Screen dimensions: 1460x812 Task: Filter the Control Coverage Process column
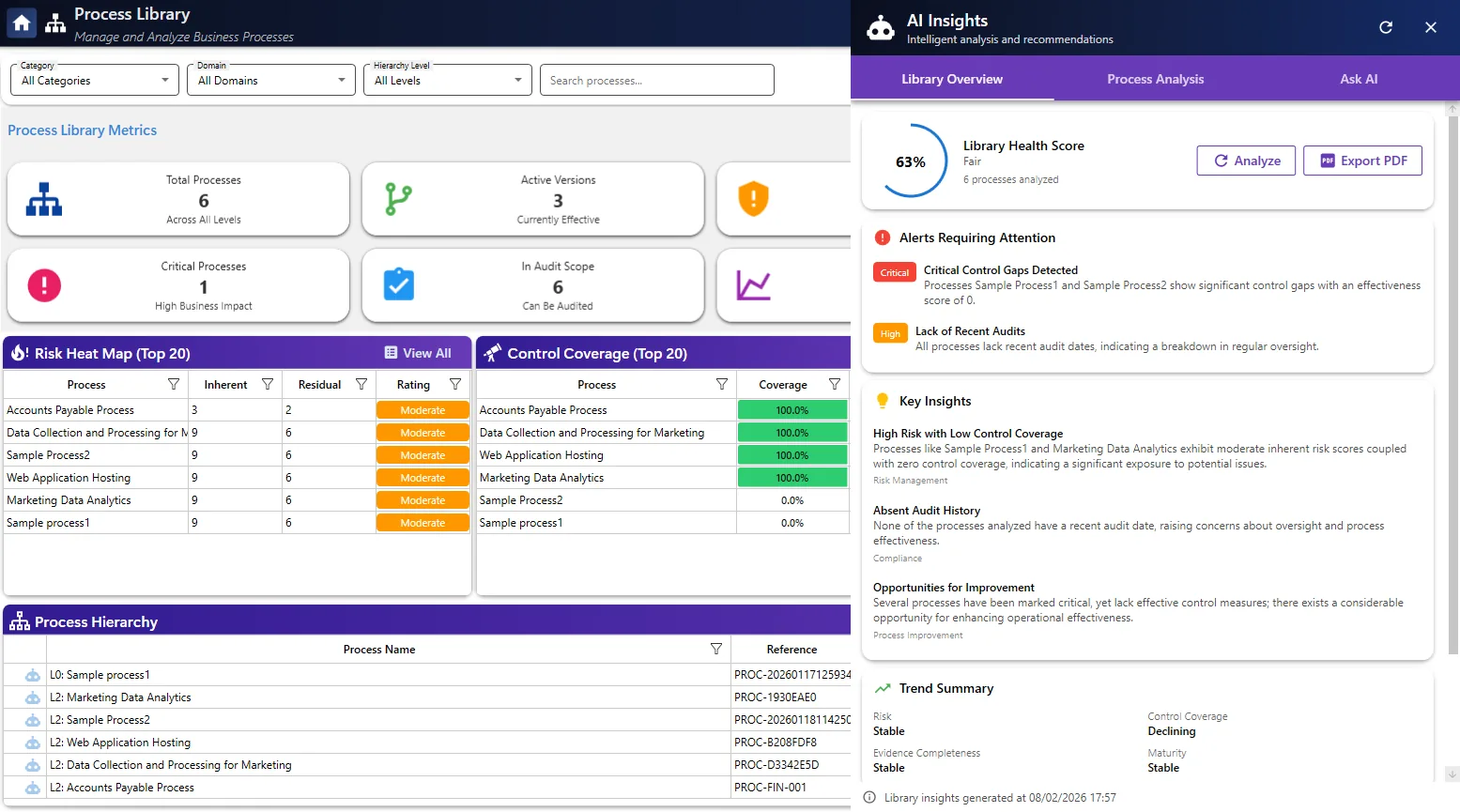(722, 384)
